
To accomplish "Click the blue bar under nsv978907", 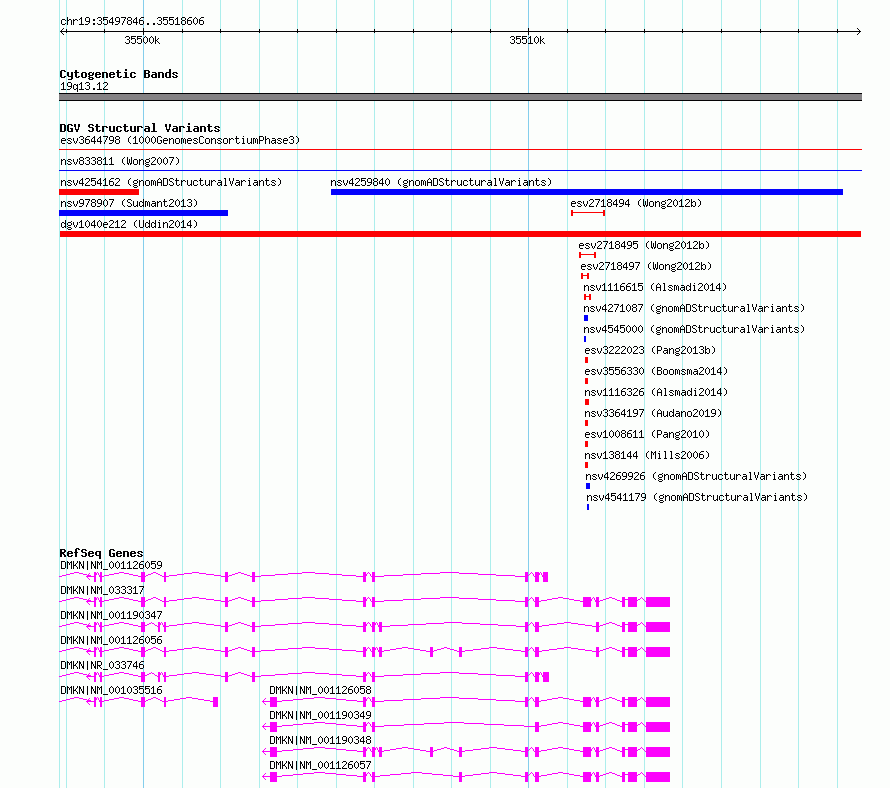I will (144, 213).
